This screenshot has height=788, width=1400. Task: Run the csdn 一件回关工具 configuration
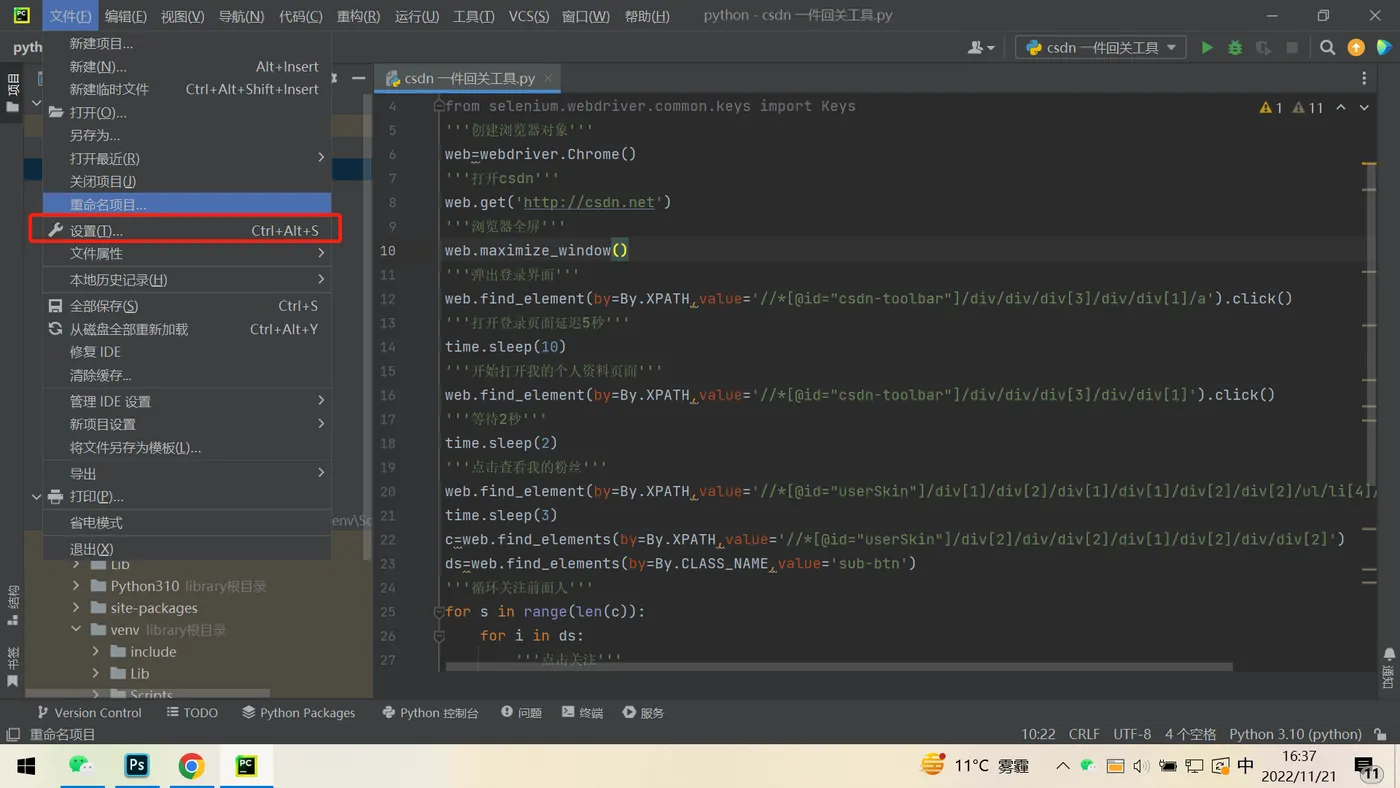coord(1207,48)
